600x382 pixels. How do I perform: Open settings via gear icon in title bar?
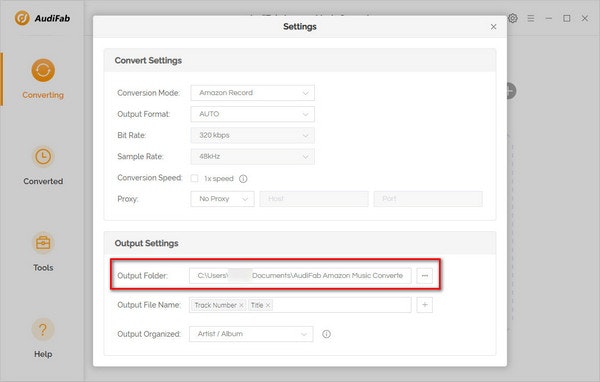point(513,18)
